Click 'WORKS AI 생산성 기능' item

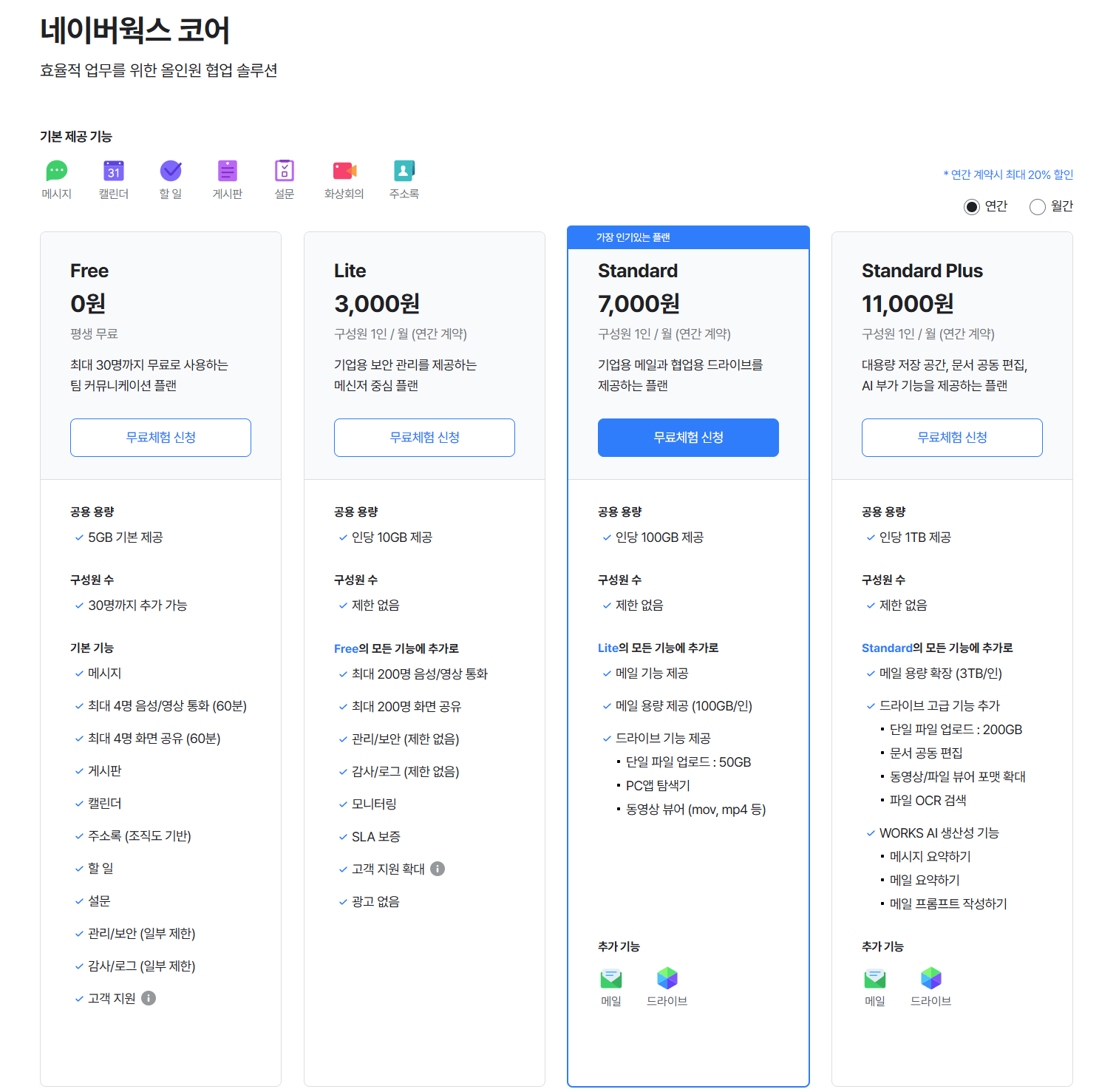939,833
